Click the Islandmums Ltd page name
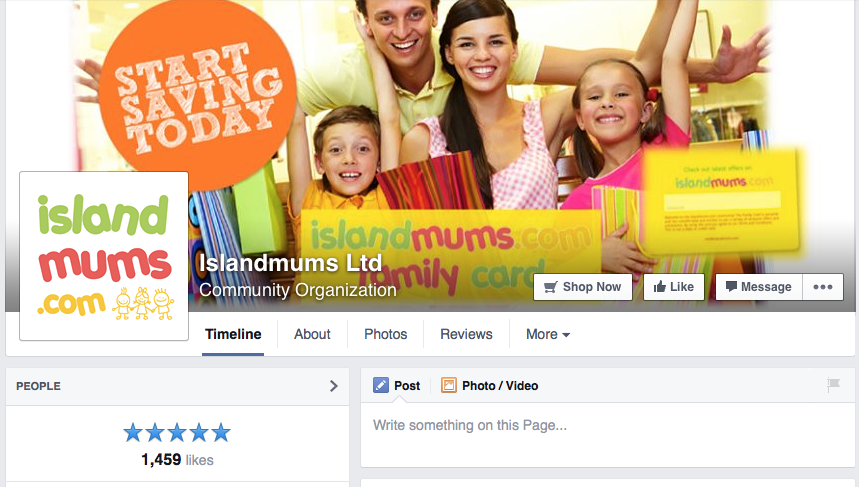Viewport: 859px width, 487px height. (x=290, y=263)
